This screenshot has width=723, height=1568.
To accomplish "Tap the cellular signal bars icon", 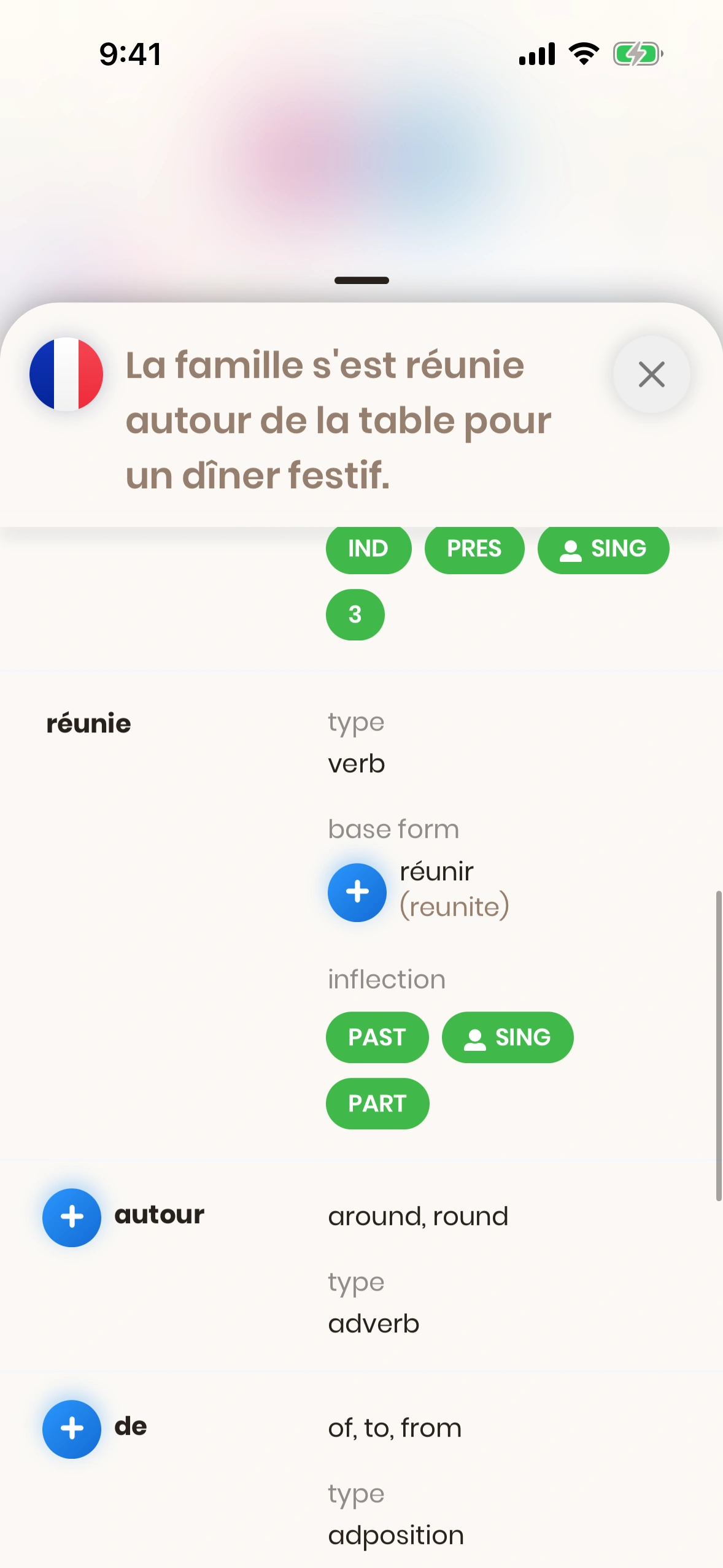I will point(537,54).
